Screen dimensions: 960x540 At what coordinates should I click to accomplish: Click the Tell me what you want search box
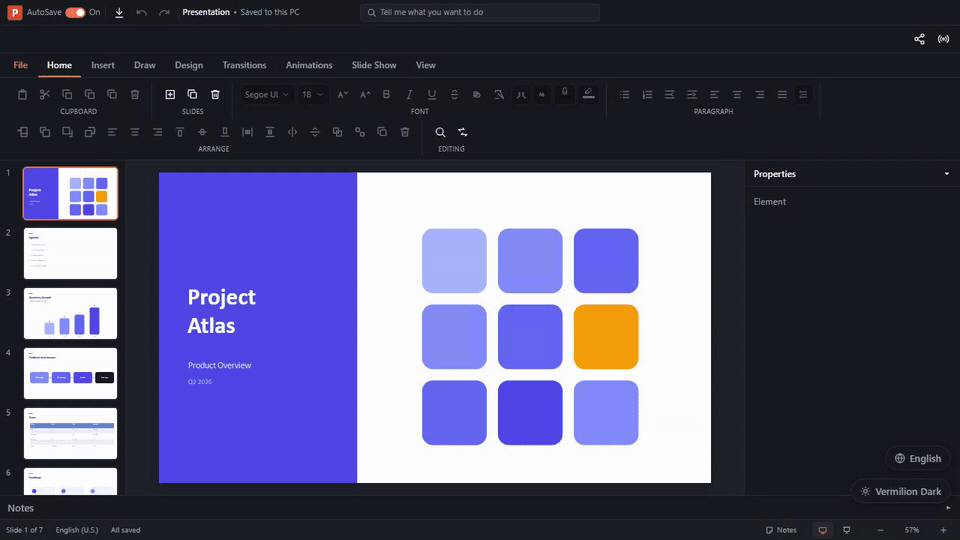click(x=480, y=12)
